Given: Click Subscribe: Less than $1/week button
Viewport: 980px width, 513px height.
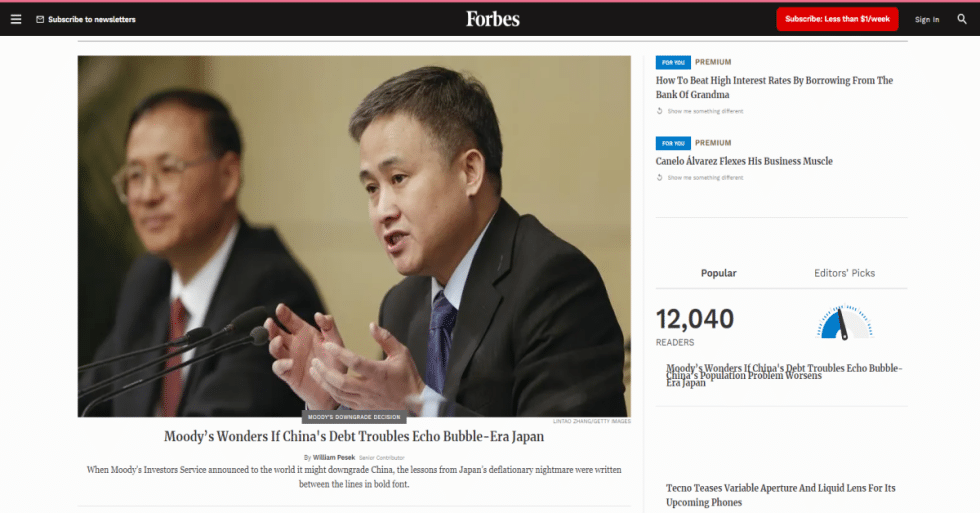Looking at the screenshot, I should coord(837,19).
